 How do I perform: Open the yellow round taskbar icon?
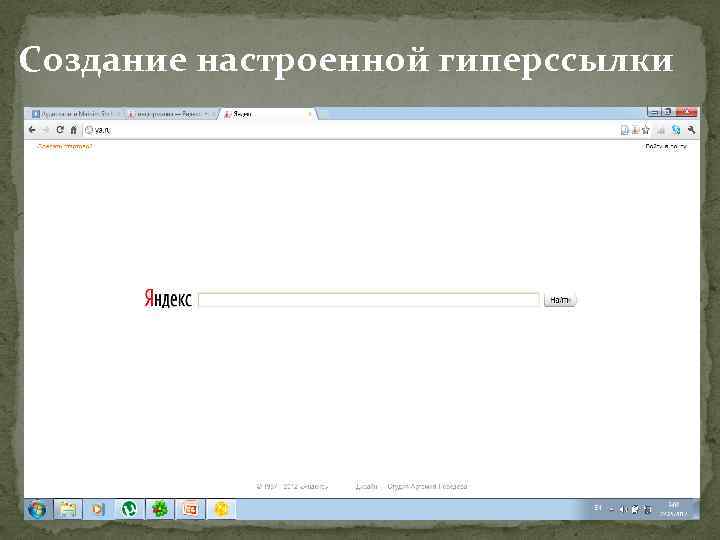[x=221, y=509]
